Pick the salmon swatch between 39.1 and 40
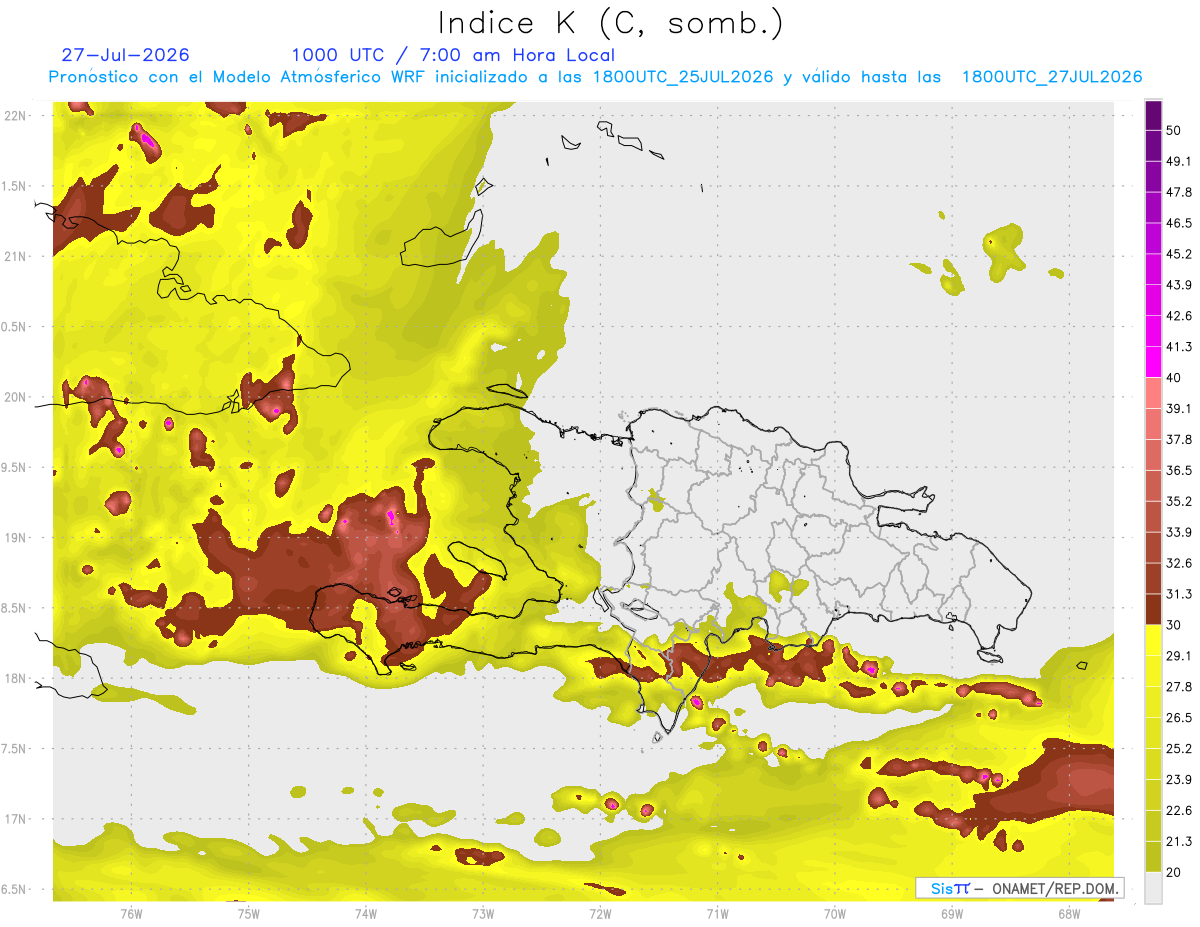The image size is (1200, 927). 1154,393
